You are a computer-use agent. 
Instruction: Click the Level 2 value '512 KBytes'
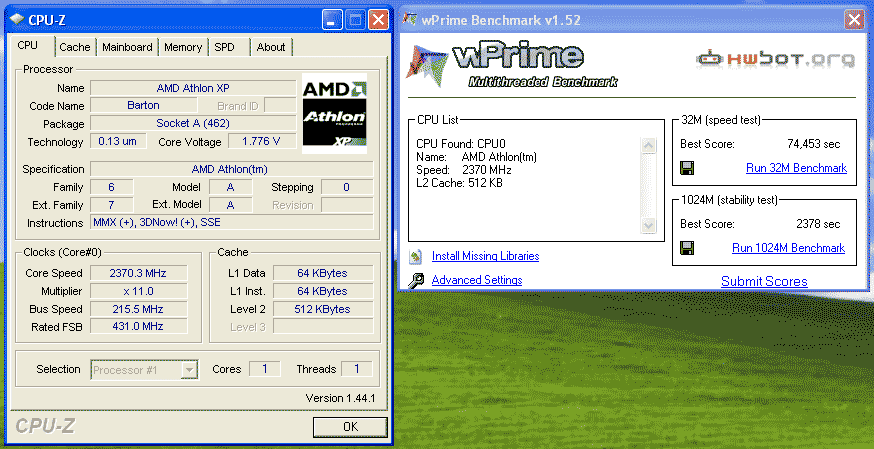click(x=323, y=309)
